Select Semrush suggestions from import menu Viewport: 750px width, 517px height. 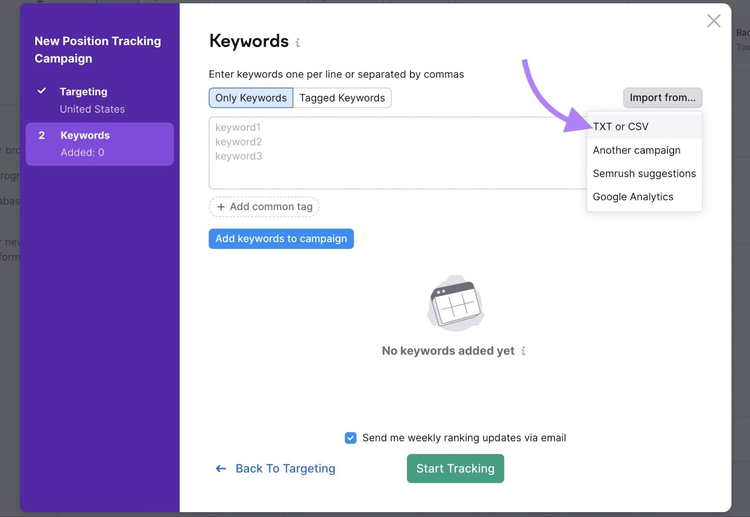tap(644, 174)
